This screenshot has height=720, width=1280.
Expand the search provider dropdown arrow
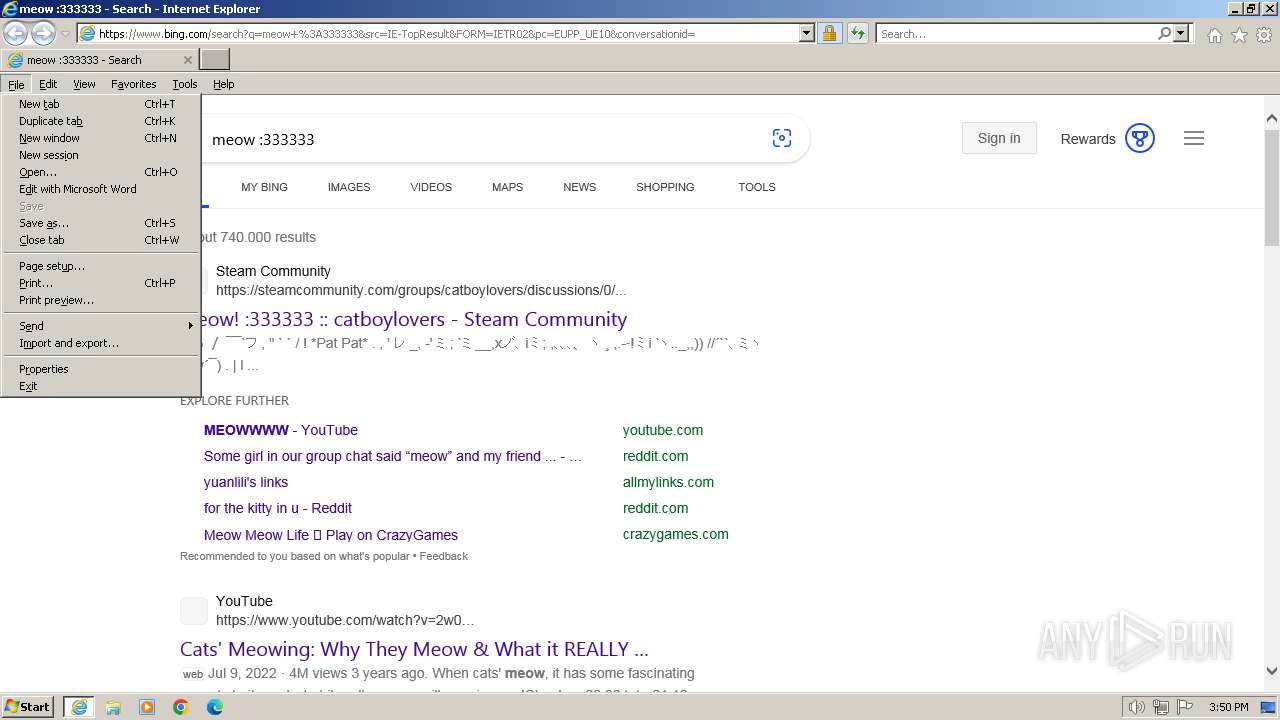[1181, 33]
